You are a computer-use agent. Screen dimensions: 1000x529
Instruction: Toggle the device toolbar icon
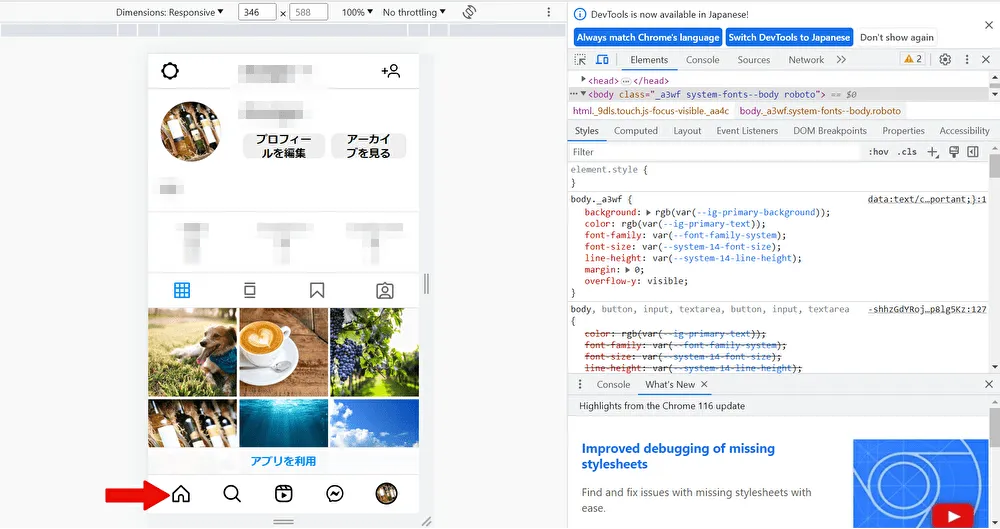click(602, 59)
